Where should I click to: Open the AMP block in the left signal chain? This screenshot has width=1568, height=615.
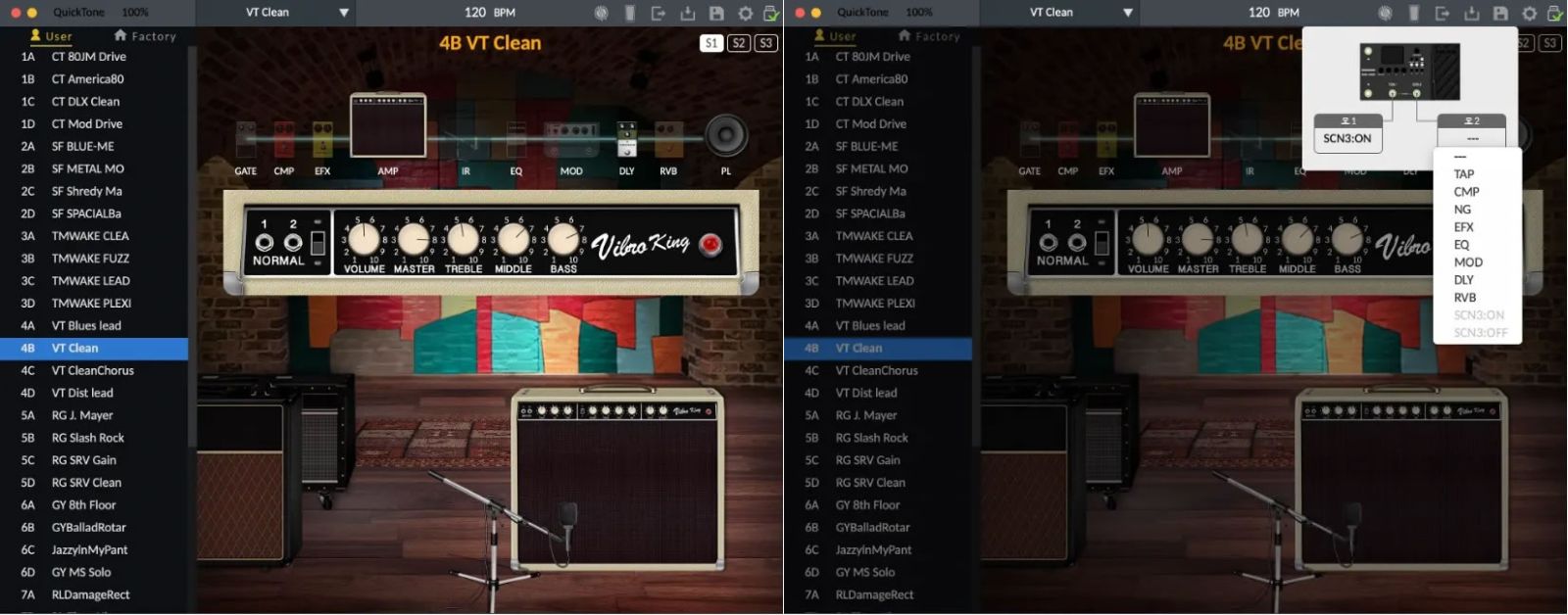pos(388,125)
